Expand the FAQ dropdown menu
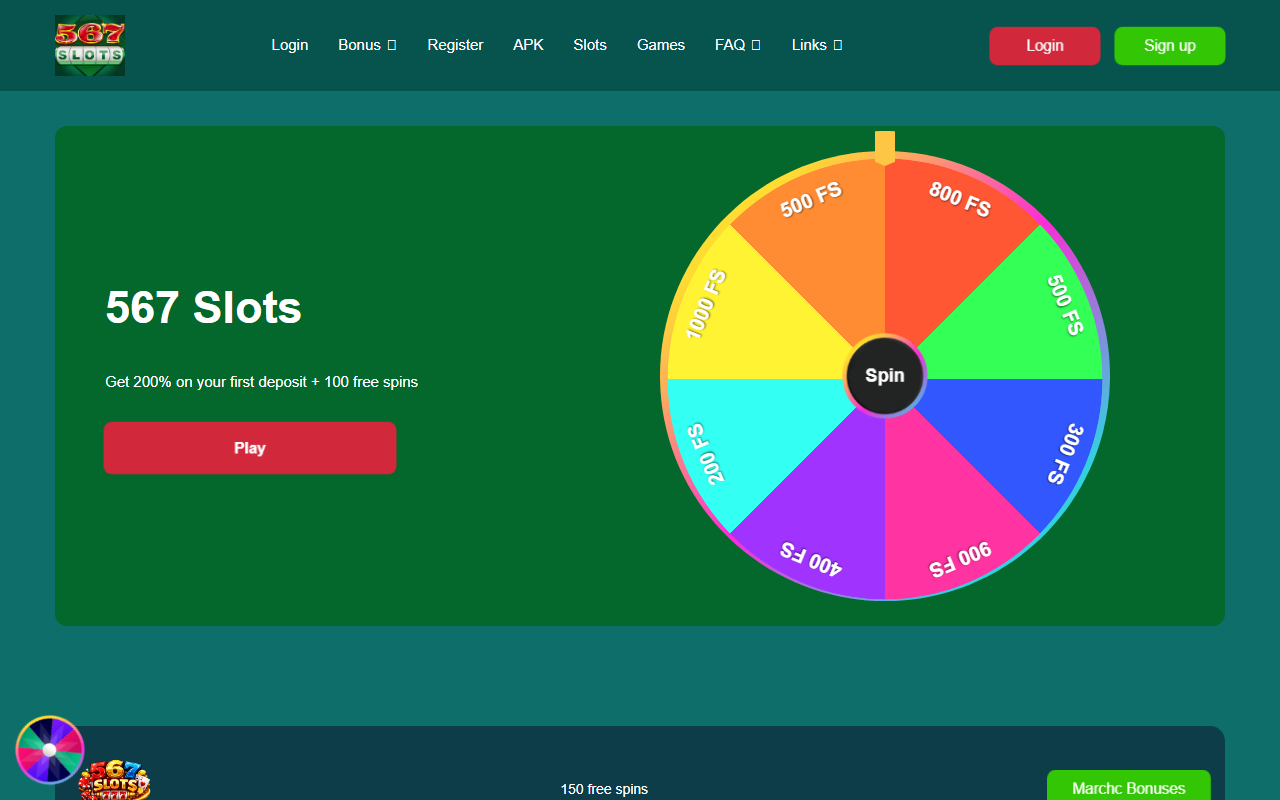The width and height of the screenshot is (1280, 800). pos(738,45)
